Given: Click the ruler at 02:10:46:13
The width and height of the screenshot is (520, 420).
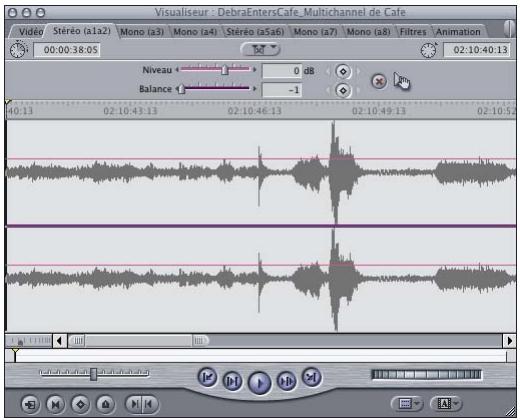Looking at the screenshot, I should [255, 111].
